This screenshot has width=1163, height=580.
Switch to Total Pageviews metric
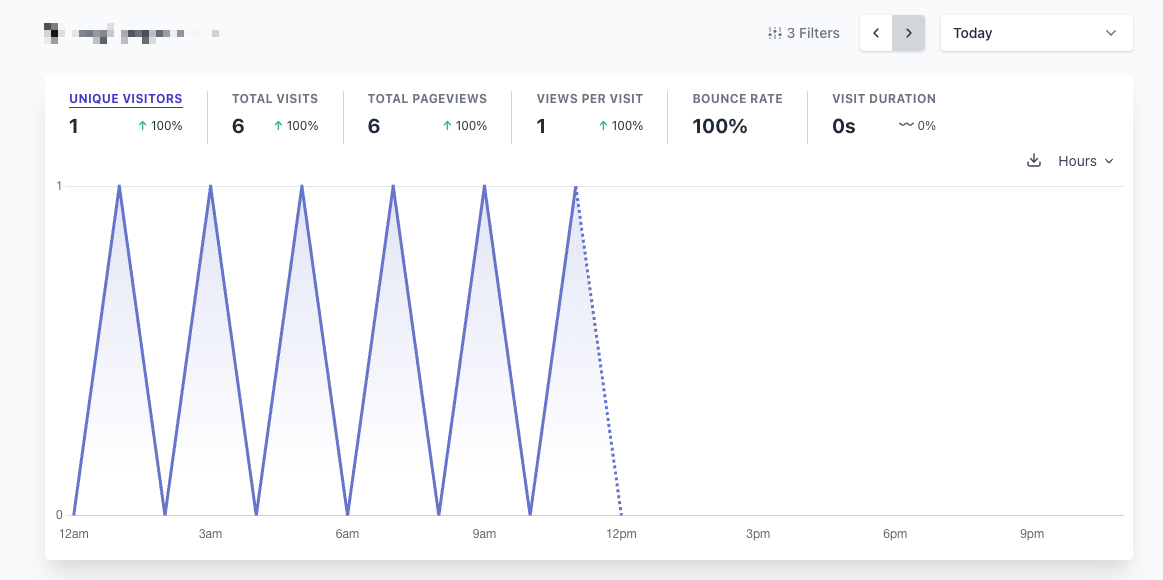pyautogui.click(x=427, y=99)
